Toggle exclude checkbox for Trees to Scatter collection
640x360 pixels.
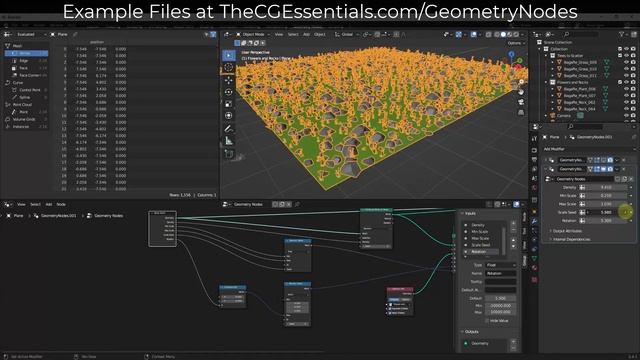[x=620, y=56]
